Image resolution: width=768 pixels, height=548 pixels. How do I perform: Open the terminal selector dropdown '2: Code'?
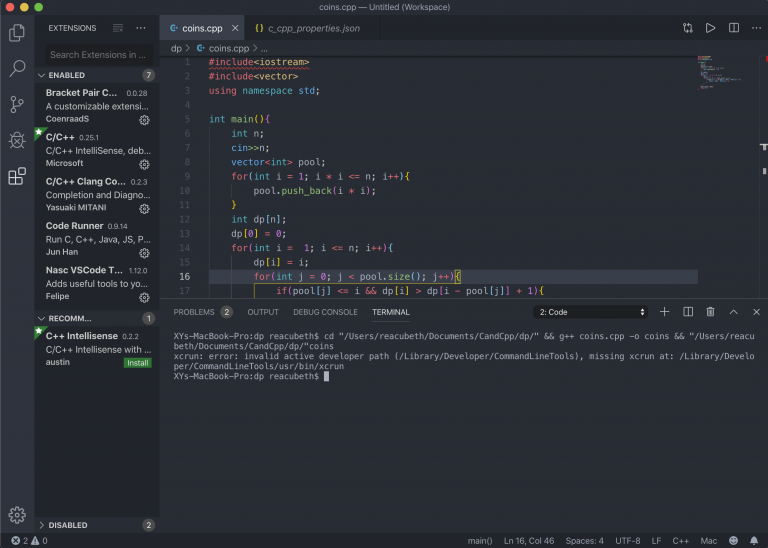pos(592,312)
